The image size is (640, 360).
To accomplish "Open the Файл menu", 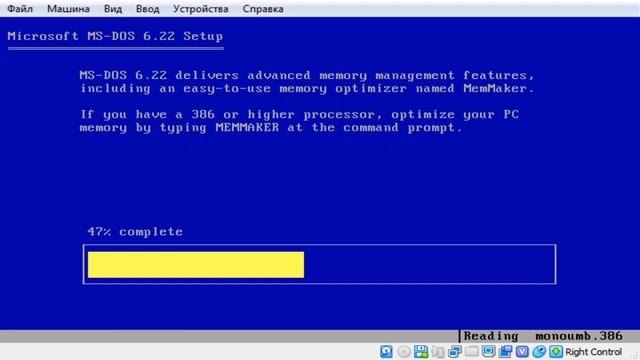I will pos(20,9).
